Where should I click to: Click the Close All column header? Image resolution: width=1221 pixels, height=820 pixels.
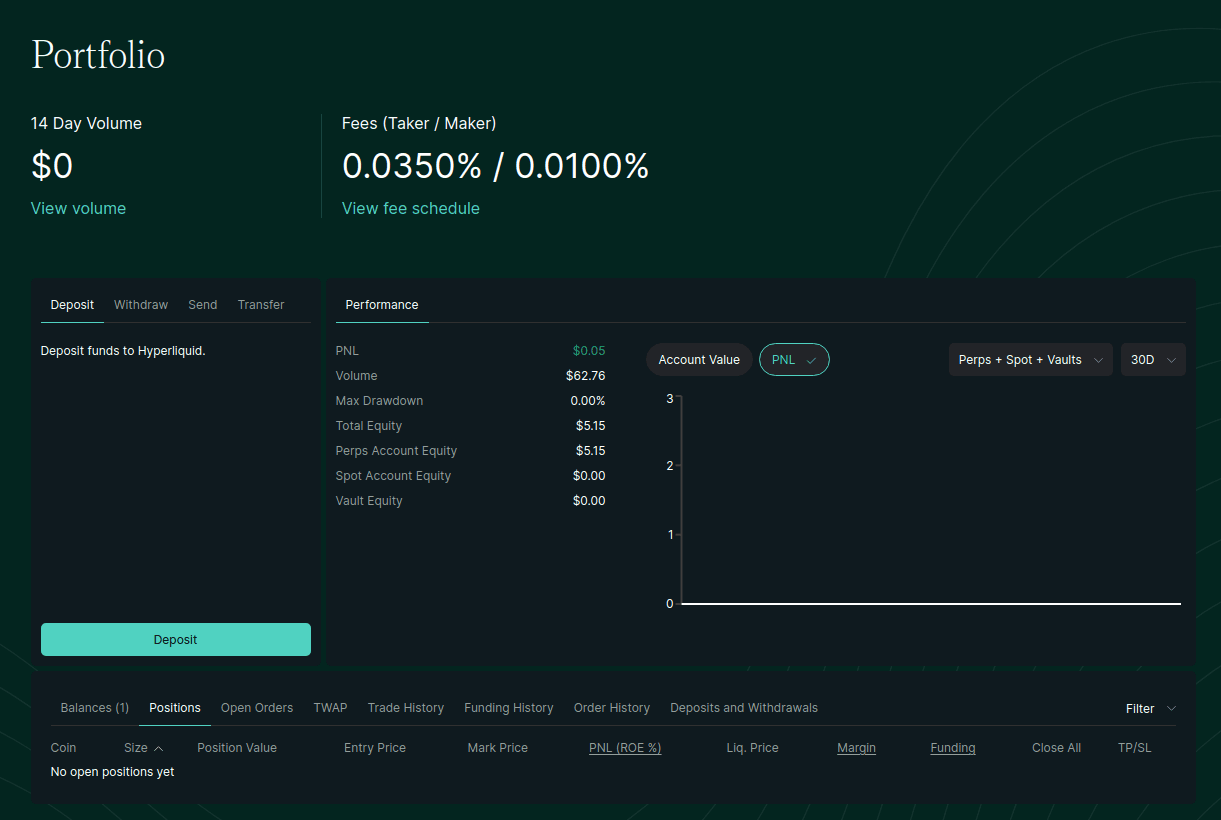point(1056,748)
